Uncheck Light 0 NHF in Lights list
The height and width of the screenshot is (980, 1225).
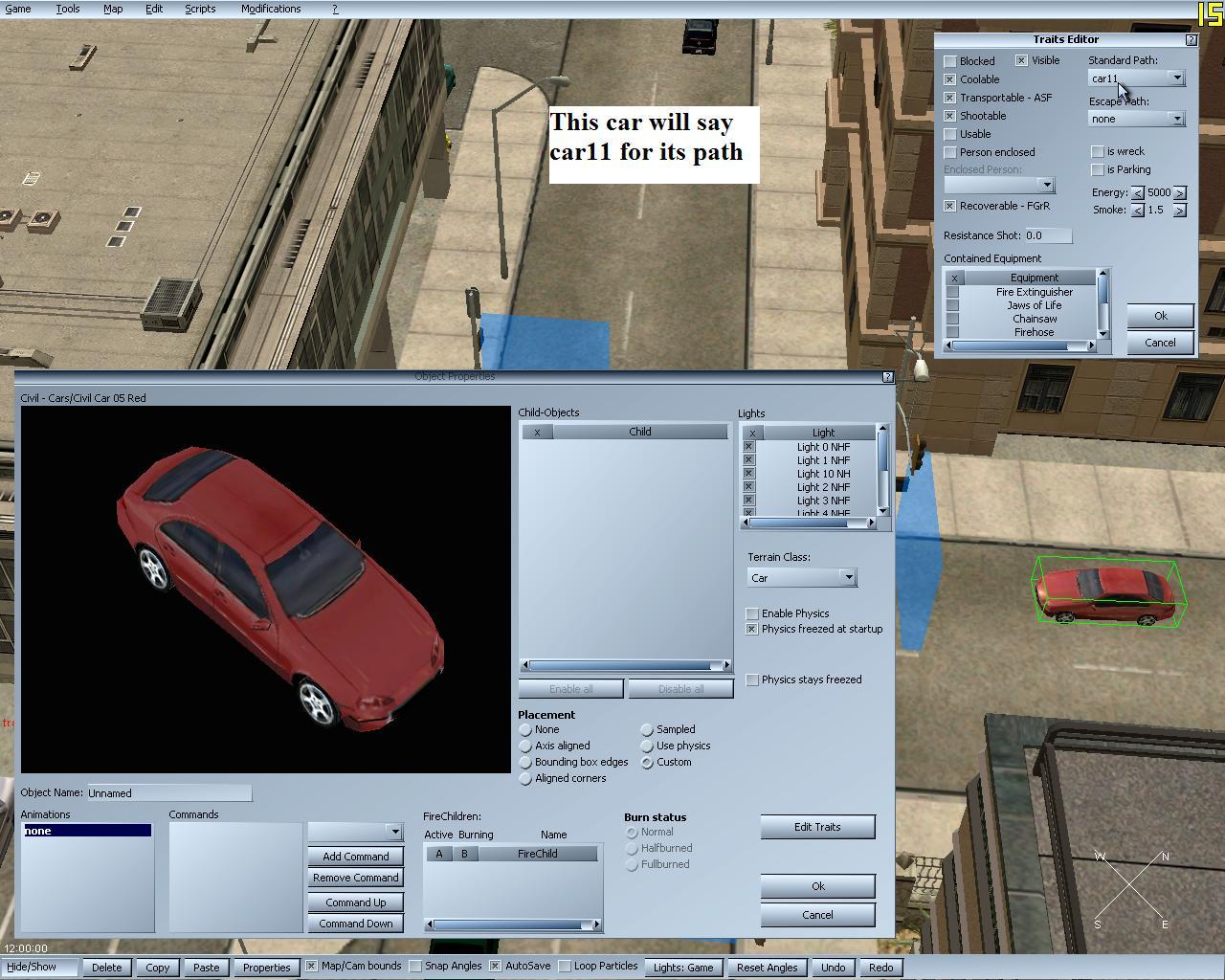[x=748, y=447]
